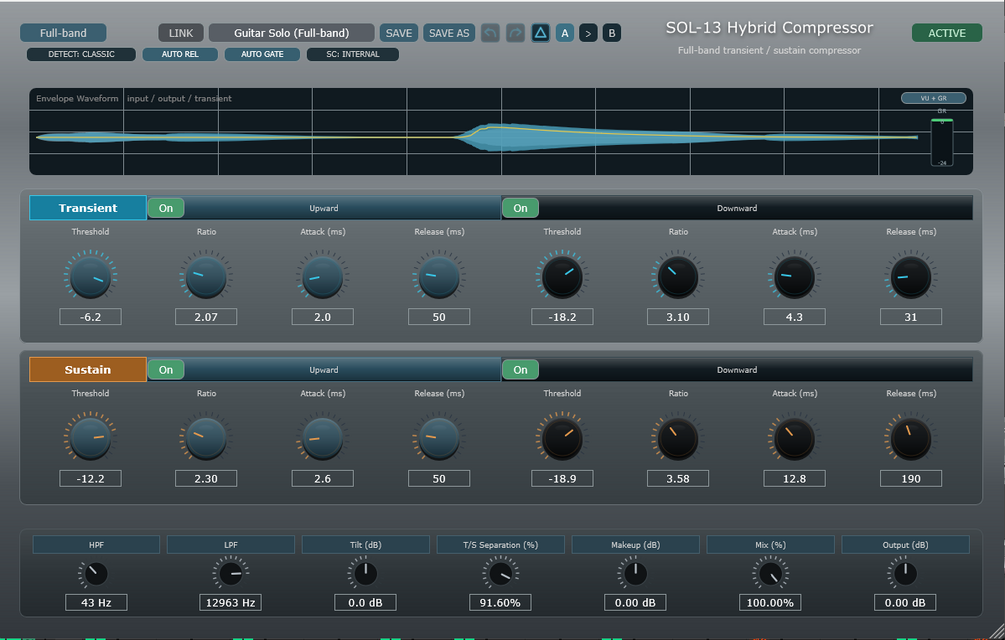The height and width of the screenshot is (640, 1005).
Task: Click the Transient Upward Threshold knob
Action: [90, 277]
